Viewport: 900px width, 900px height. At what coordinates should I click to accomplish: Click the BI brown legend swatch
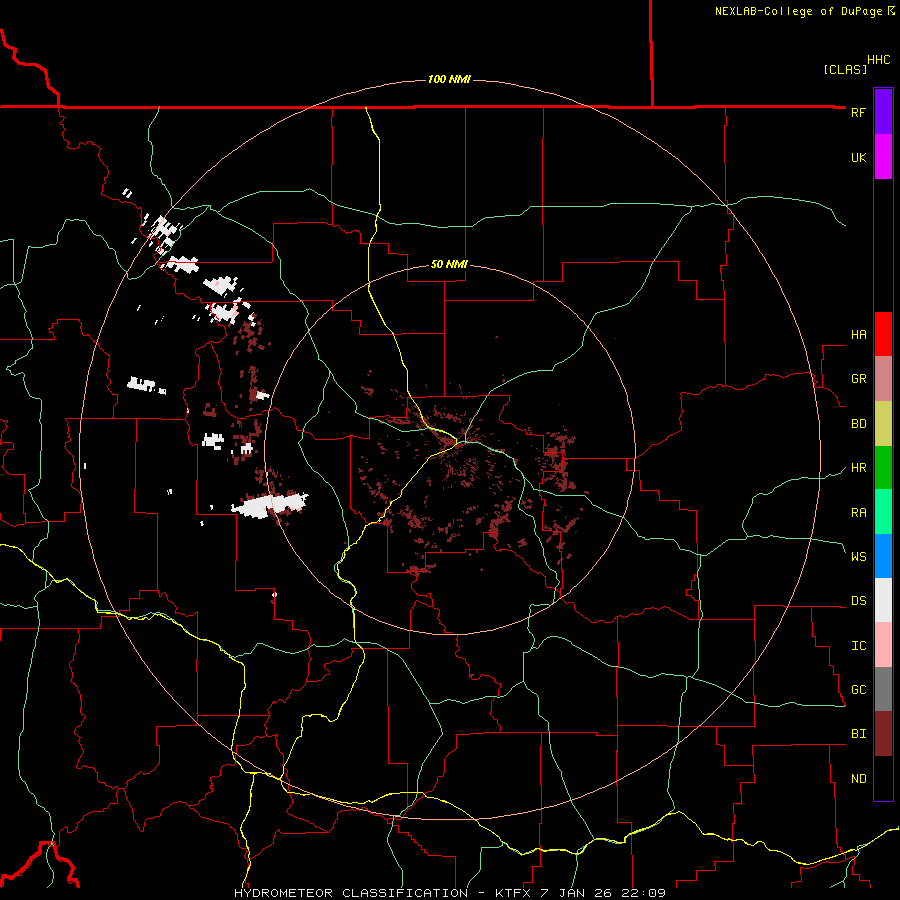pyautogui.click(x=883, y=734)
